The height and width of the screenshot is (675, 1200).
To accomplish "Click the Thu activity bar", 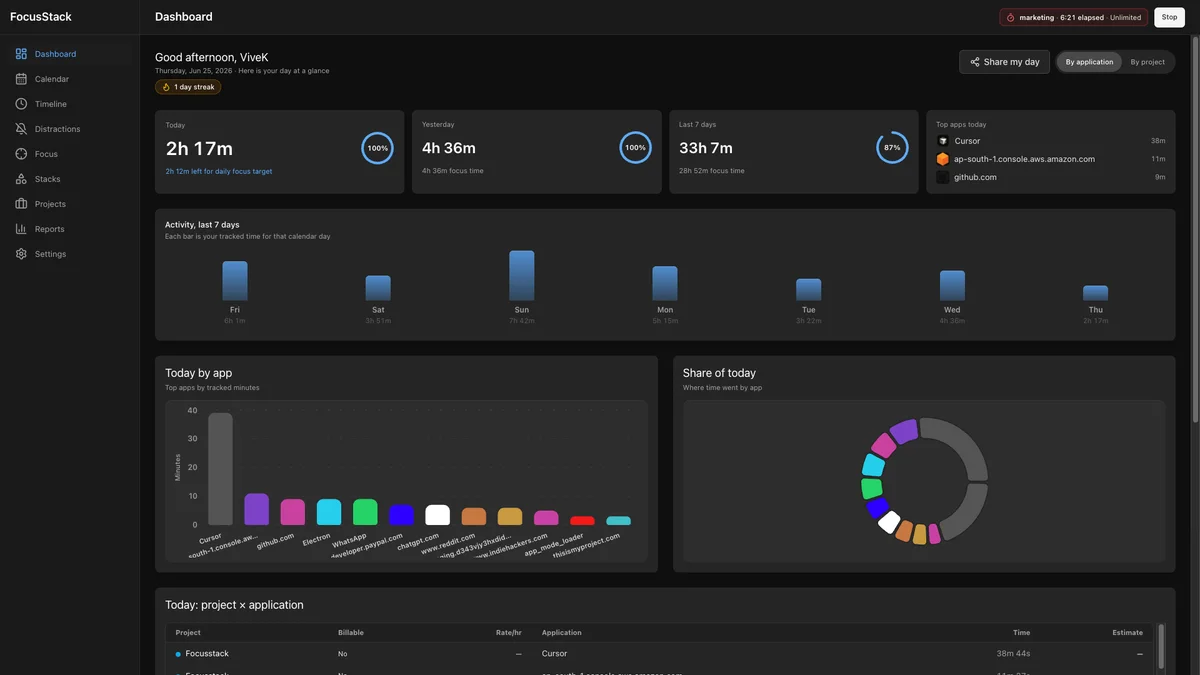I will pos(1096,294).
